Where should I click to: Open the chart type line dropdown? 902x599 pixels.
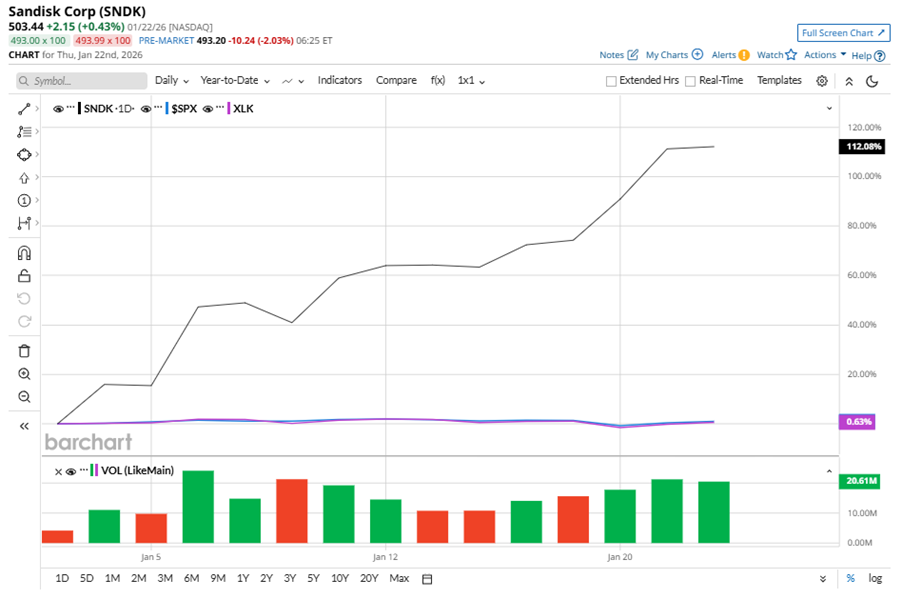293,81
